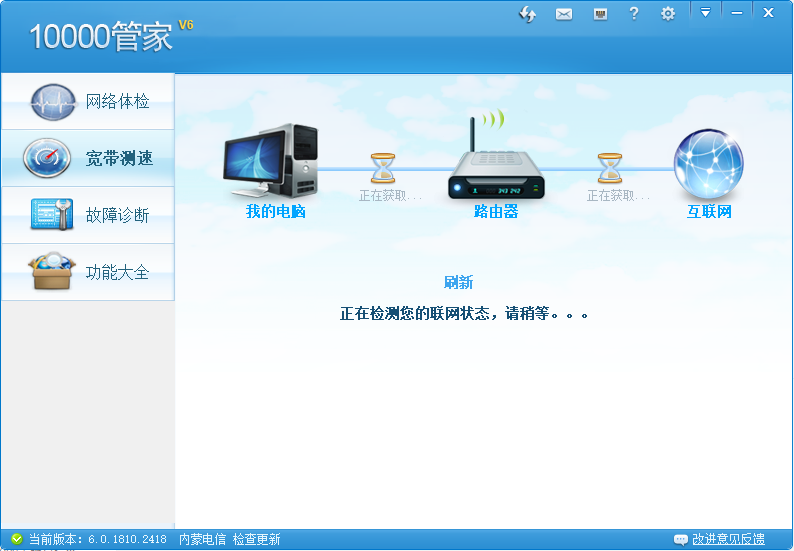Click the V6 version badge

pyautogui.click(x=186, y=25)
